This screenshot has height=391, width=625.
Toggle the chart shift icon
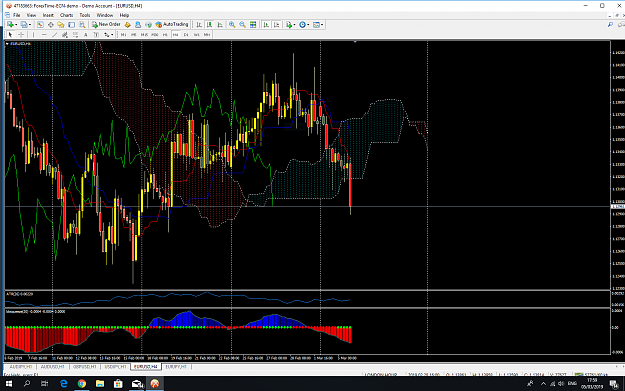pos(276,25)
